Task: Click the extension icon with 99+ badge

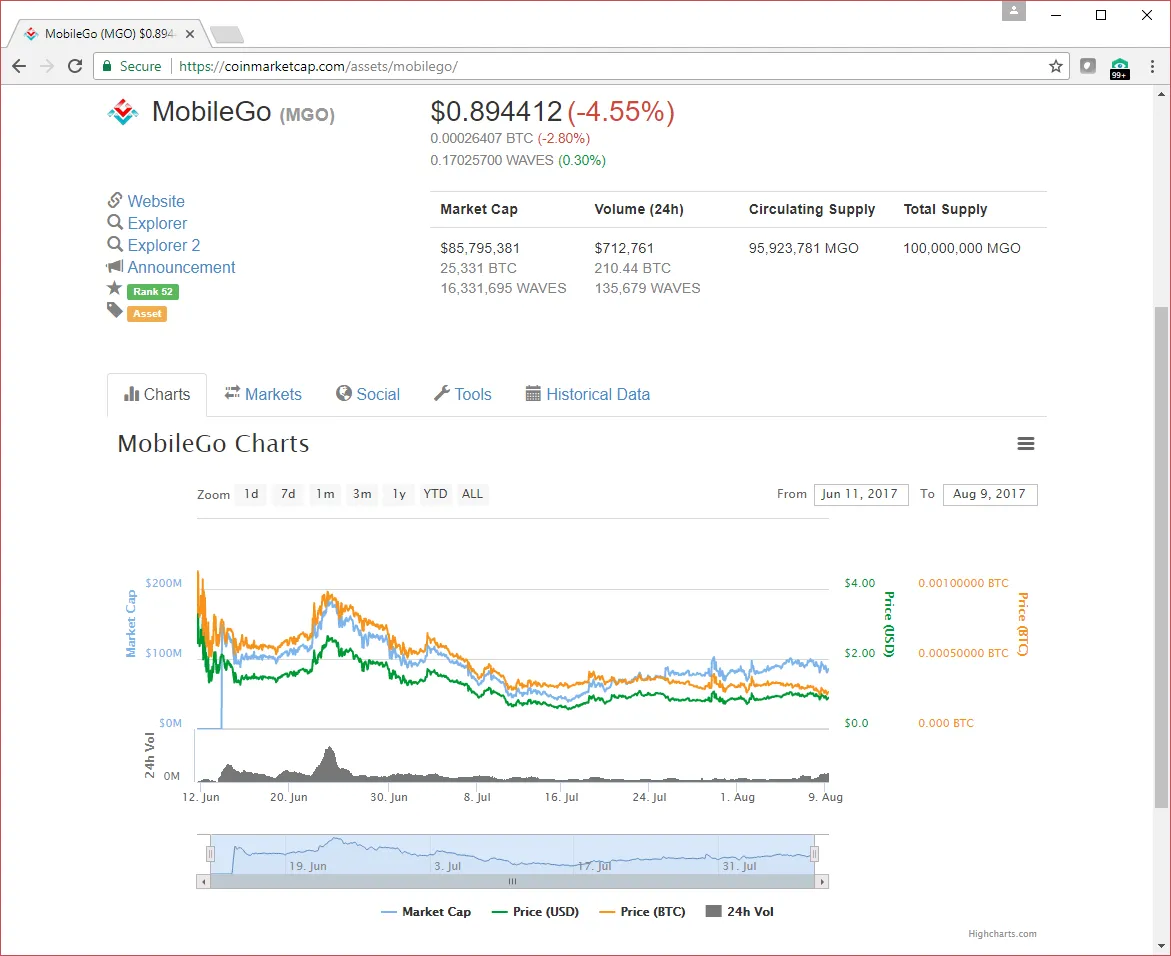Action: [1119, 67]
